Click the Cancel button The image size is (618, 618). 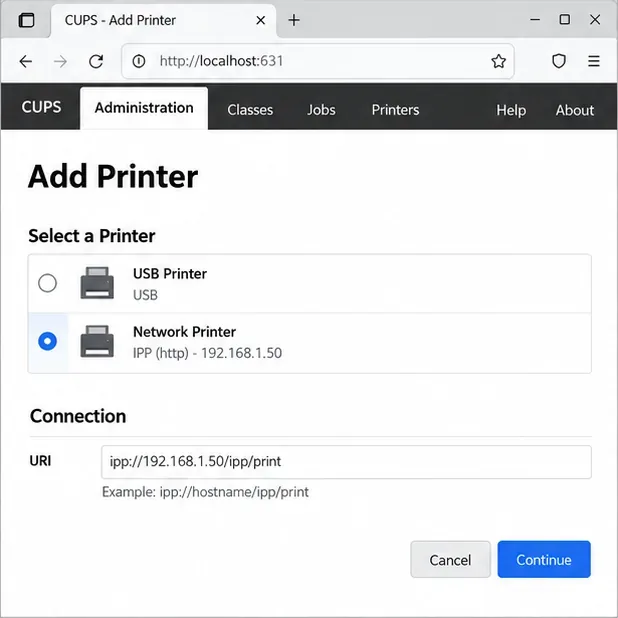pos(450,559)
